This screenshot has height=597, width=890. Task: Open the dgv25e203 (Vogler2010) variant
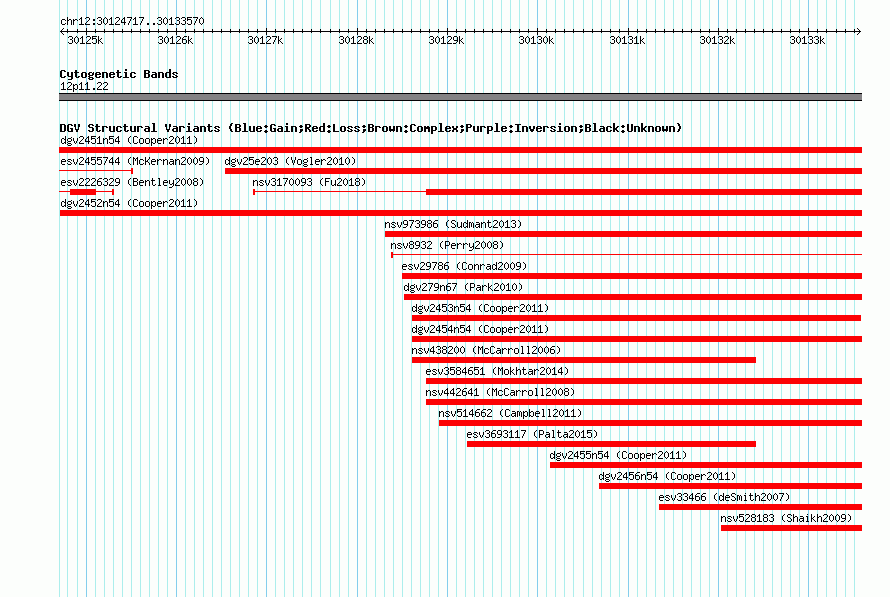pos(290,161)
